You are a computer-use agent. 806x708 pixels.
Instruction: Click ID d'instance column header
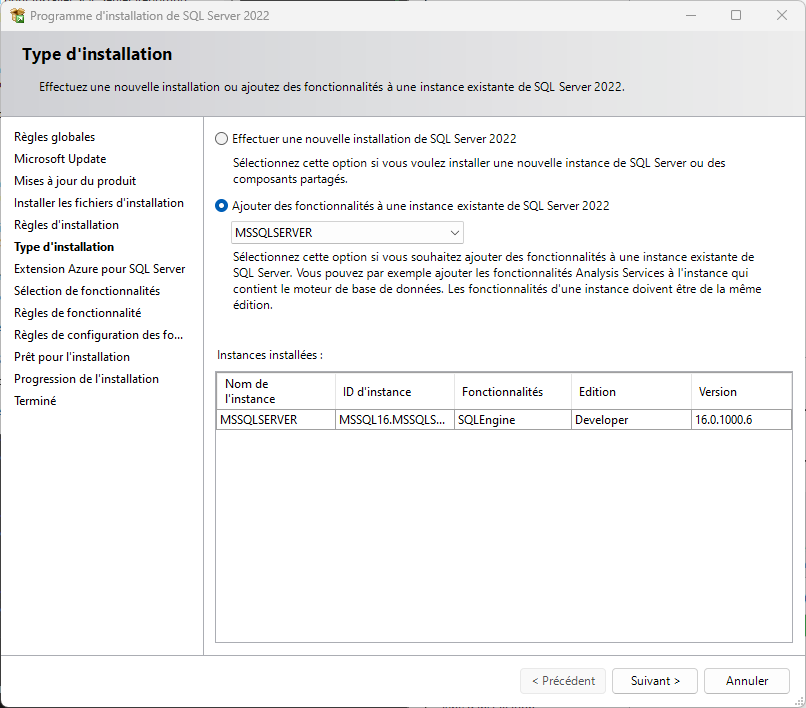(395, 391)
